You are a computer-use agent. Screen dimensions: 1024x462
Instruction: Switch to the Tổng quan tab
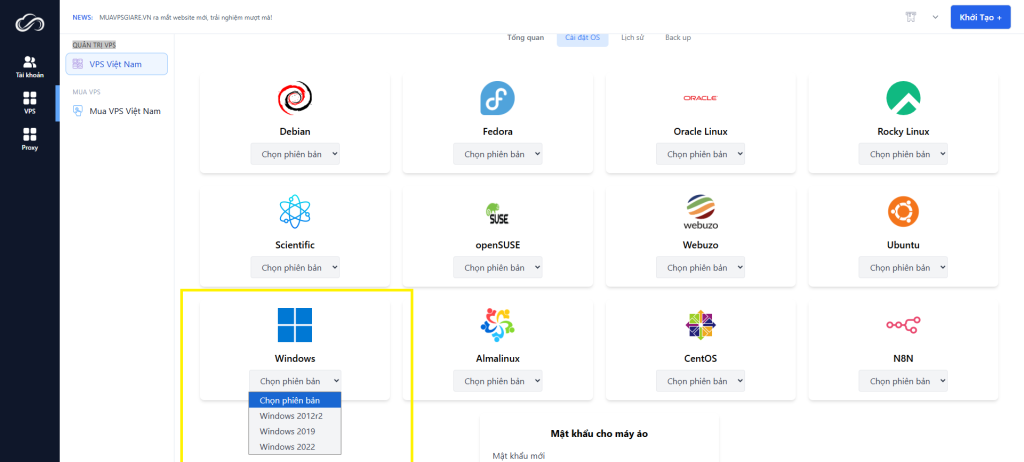[525, 38]
